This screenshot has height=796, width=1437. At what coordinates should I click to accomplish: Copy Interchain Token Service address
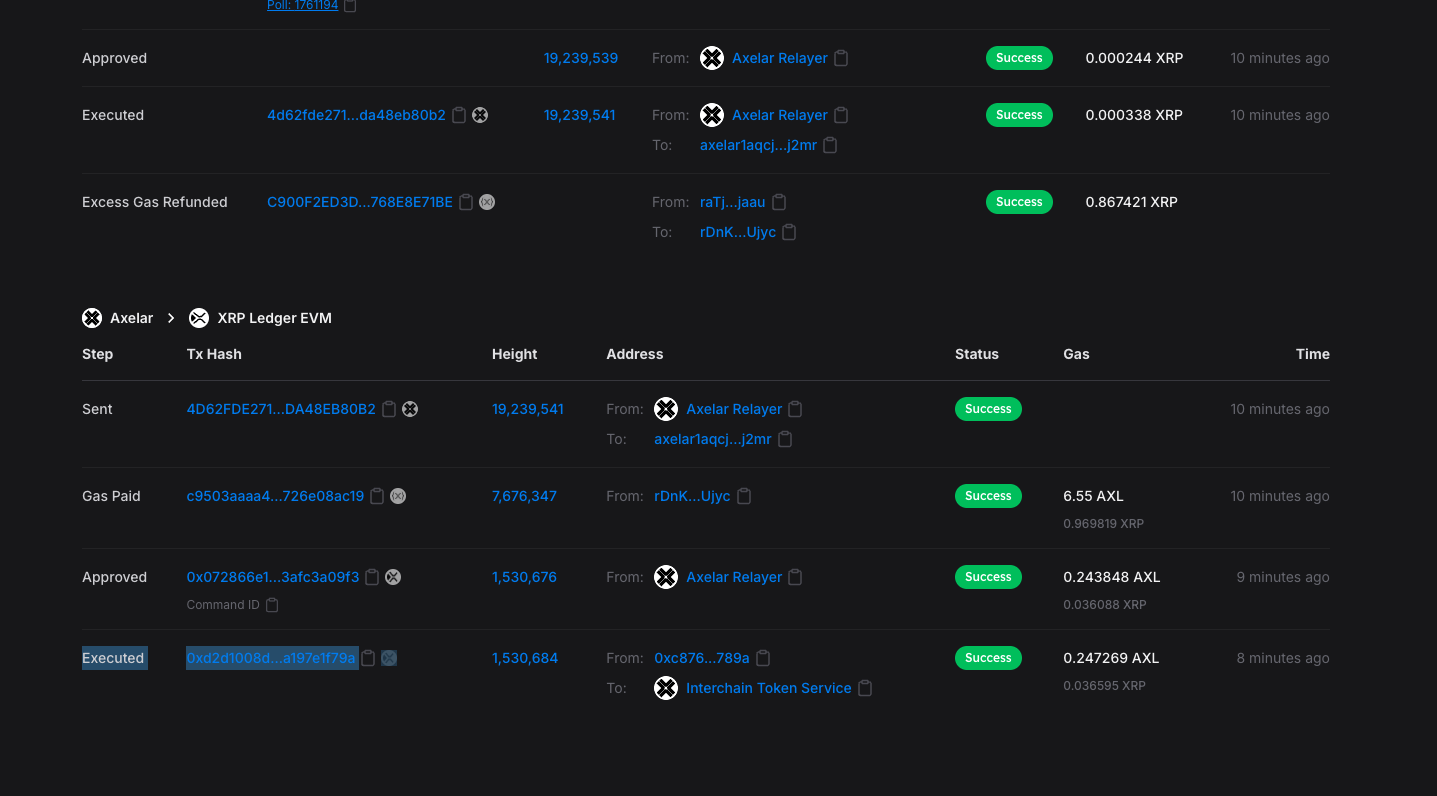coord(865,688)
